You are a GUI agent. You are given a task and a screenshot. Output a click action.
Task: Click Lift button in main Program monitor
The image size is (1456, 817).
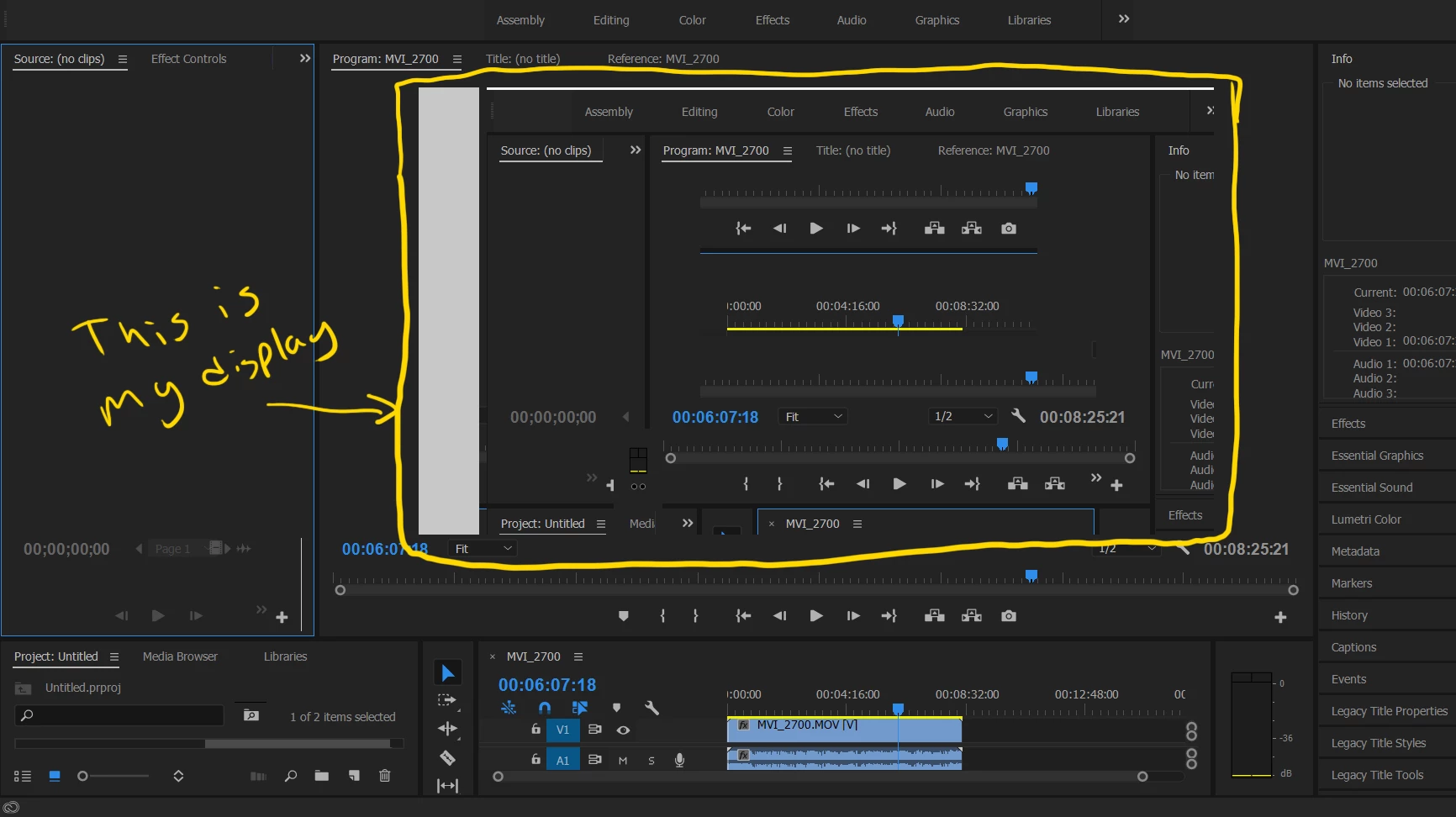[935, 616]
